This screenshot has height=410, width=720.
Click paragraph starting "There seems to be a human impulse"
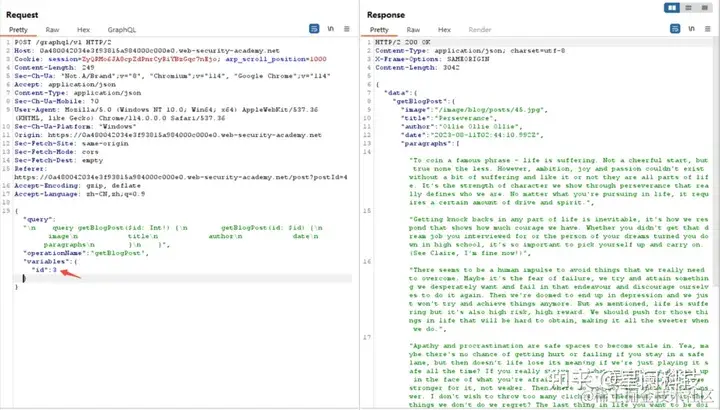tap(559, 299)
